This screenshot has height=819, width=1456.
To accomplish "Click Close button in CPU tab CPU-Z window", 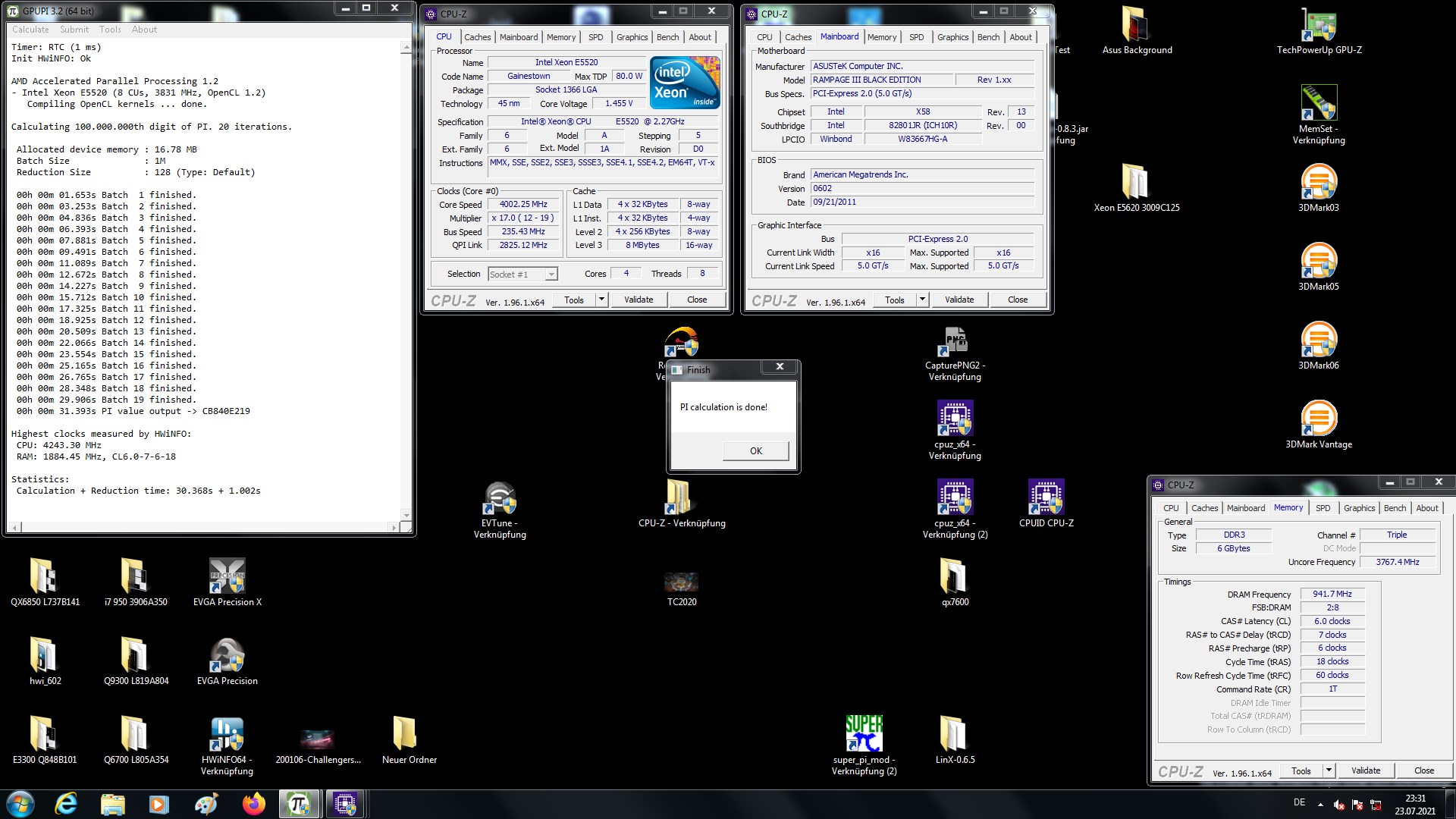I will point(697,300).
